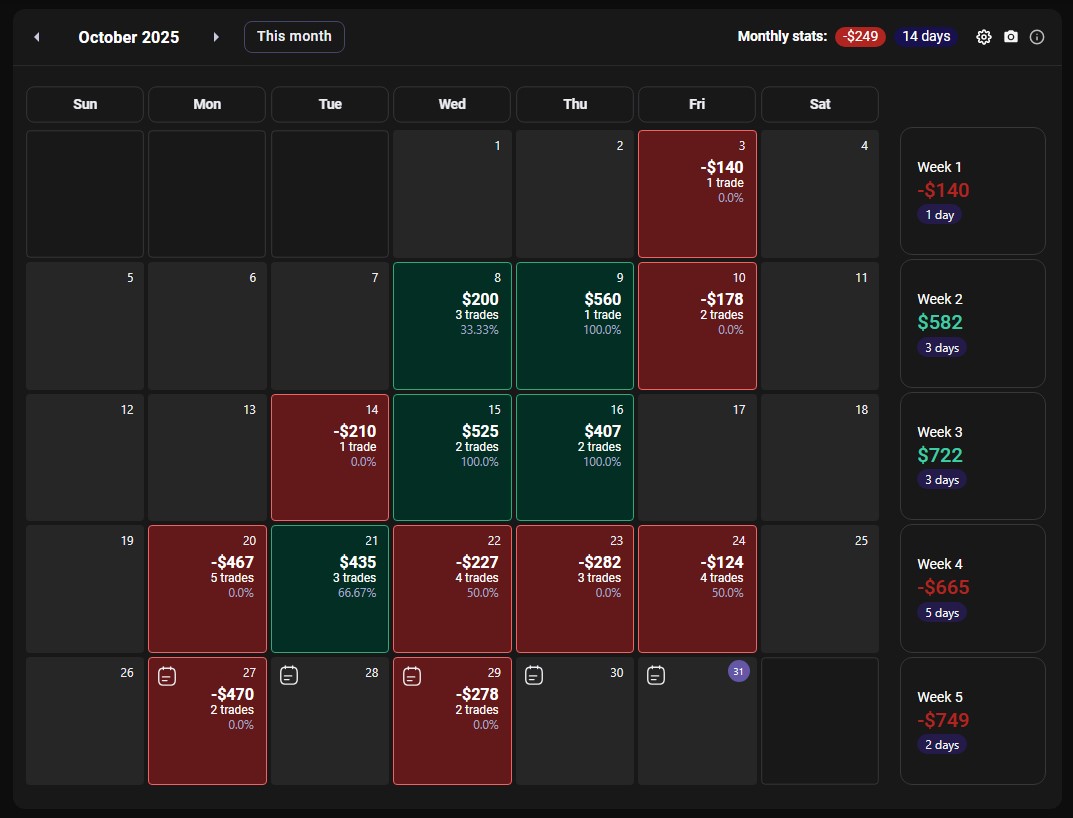The image size is (1073, 818).
Task: Select the October 2025 title
Action: tap(129, 38)
